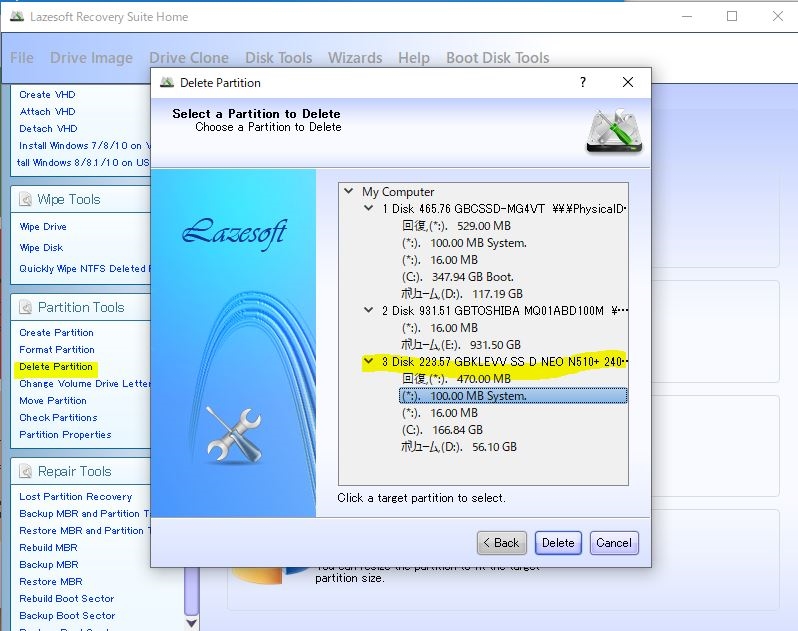
Task: Click the Repair Tools section icon
Action: tap(25, 471)
